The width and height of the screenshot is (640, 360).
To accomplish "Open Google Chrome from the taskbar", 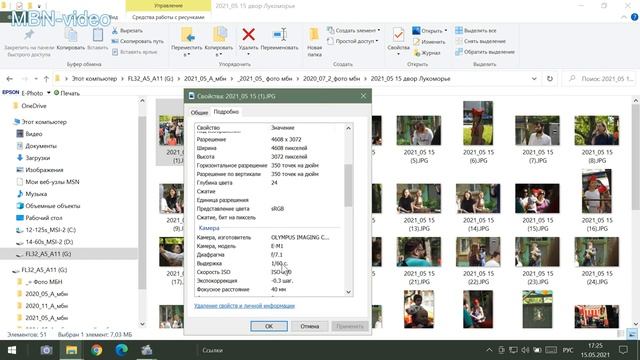I will pos(97,350).
